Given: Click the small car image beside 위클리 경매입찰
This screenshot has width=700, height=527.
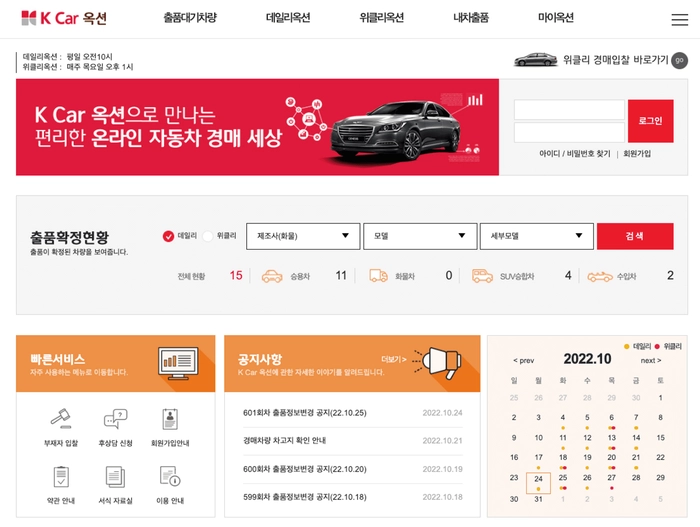Looking at the screenshot, I should [536, 60].
